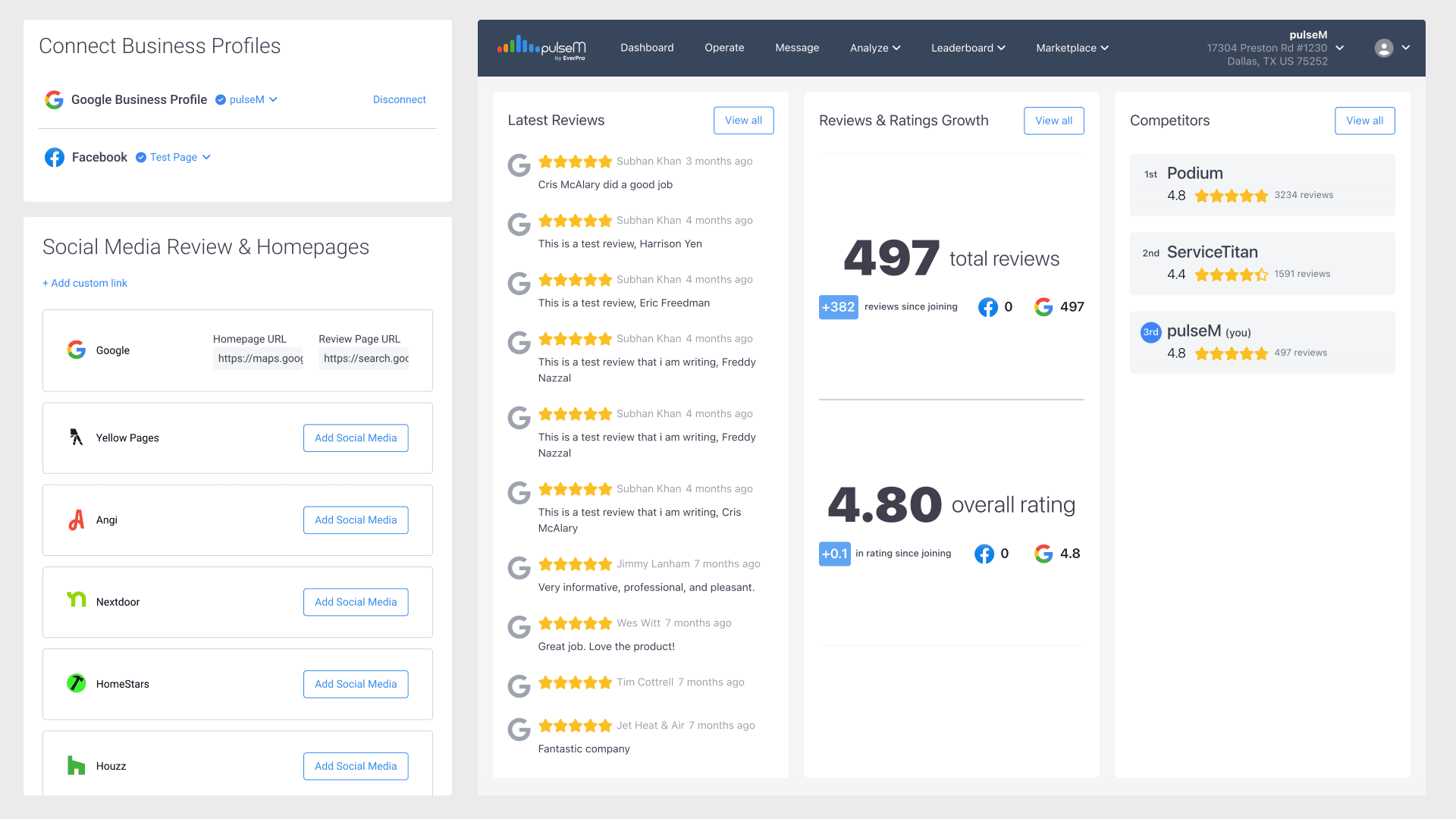Click the Google Homepage URL field
The height and width of the screenshot is (819, 1456).
[x=259, y=359]
